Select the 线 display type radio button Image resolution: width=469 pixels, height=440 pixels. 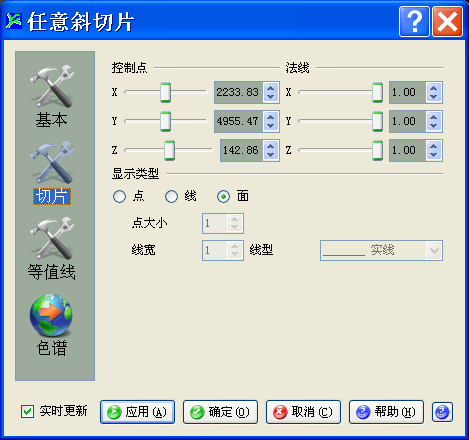(x=171, y=197)
